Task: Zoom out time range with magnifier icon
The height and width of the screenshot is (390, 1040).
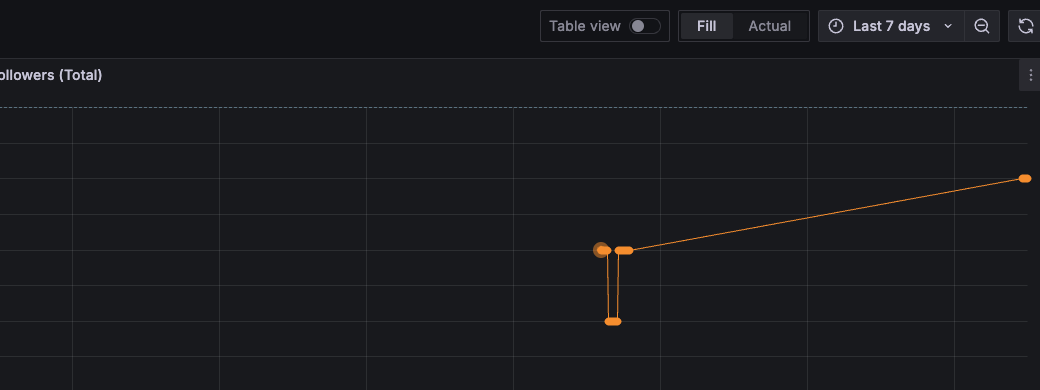Action: click(982, 26)
